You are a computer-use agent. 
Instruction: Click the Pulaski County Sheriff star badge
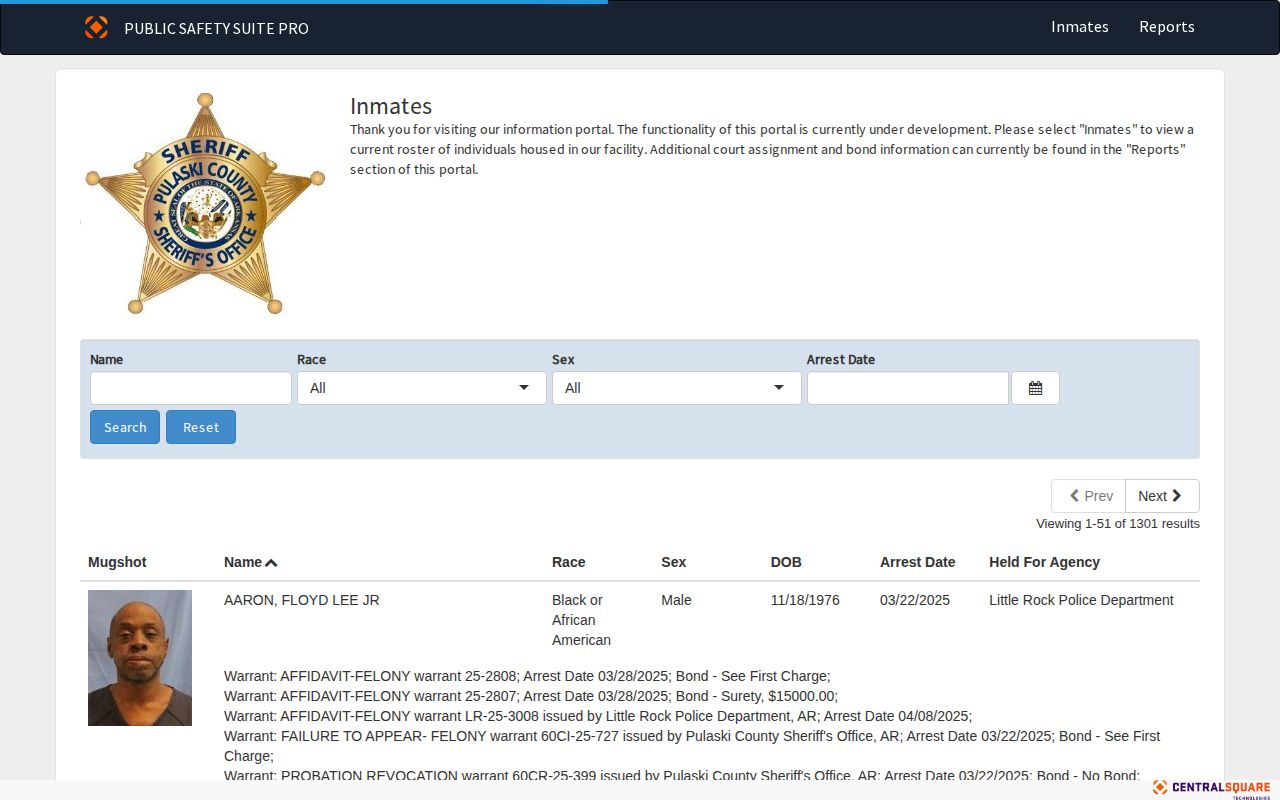tap(205, 203)
